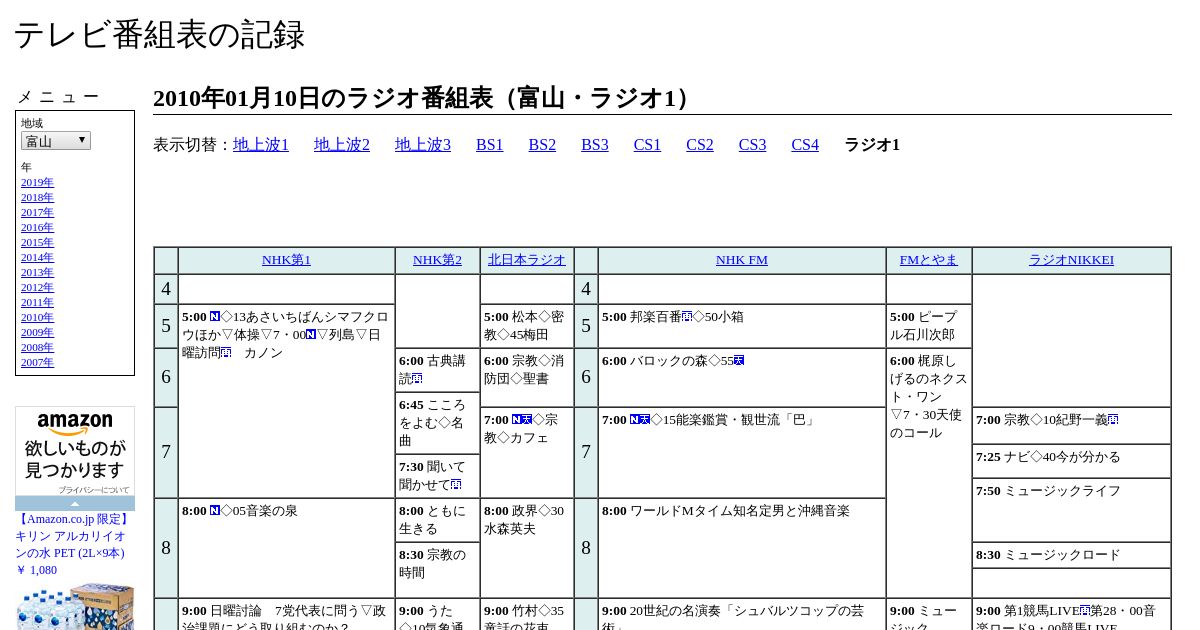This screenshot has height=630, width=1200.
Task: Open the NHK第2 station link
Action: [x=437, y=260]
